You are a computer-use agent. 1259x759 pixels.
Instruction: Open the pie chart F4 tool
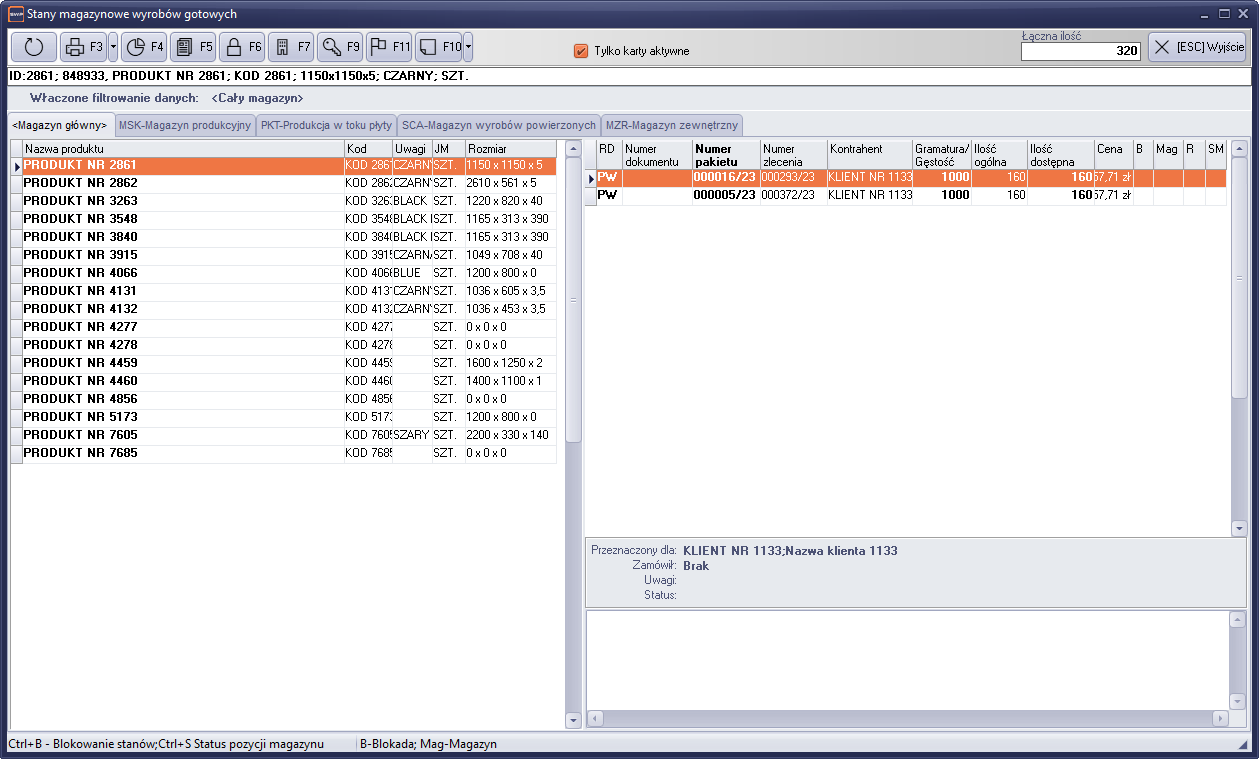coord(144,47)
